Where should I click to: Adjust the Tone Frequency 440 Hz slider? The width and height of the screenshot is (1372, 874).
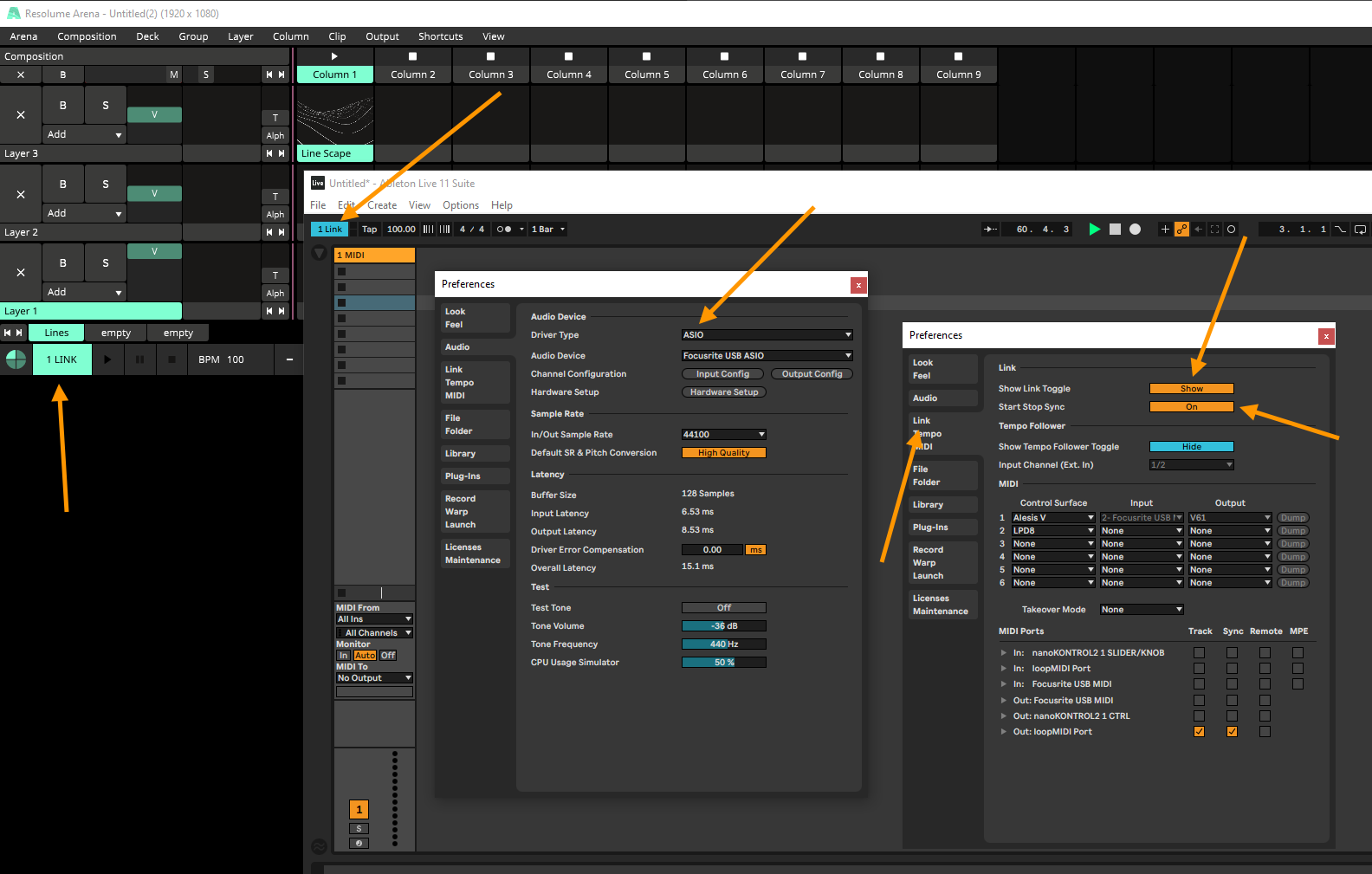tap(724, 644)
